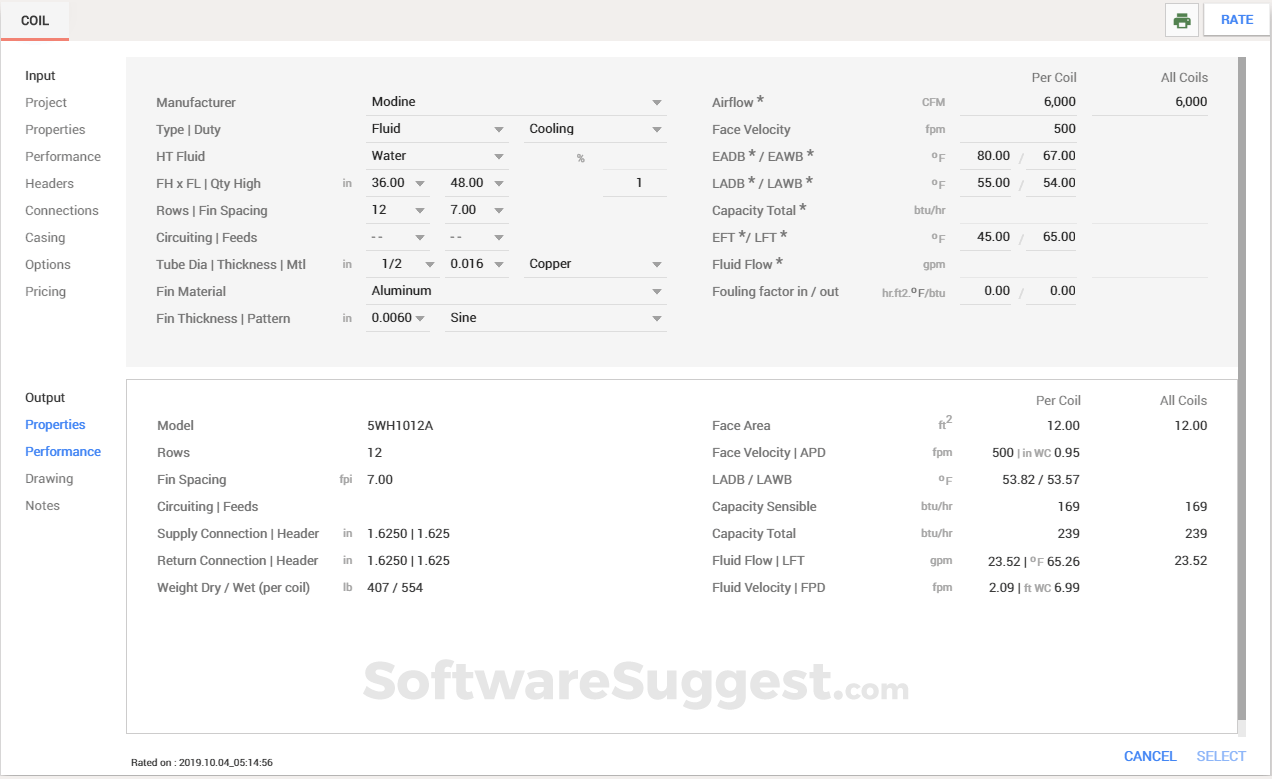1272x779 pixels.
Task: Open the Pricing input section
Action: (44, 291)
